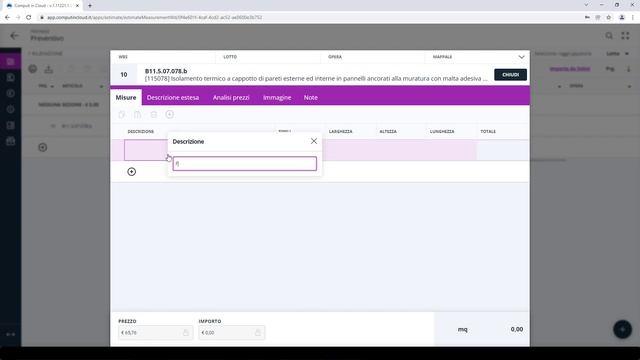Click the Importa da listini link

570,69
